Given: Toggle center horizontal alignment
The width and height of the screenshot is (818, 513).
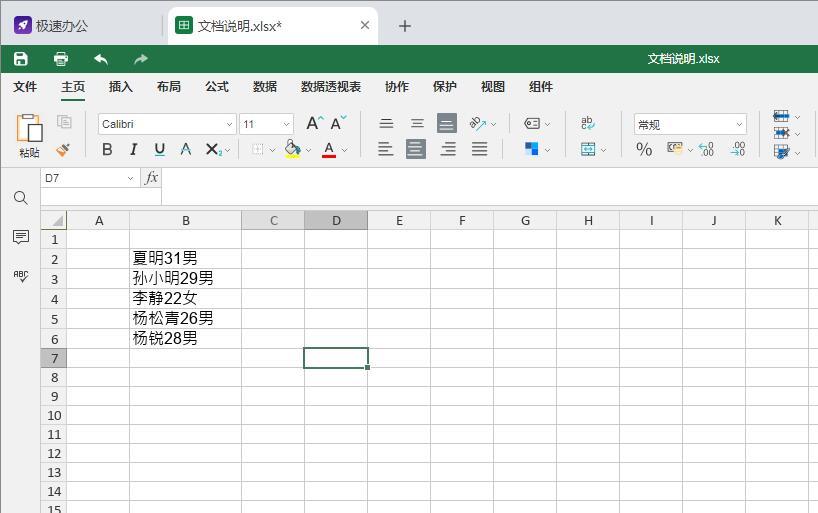Looking at the screenshot, I should coord(416,149).
